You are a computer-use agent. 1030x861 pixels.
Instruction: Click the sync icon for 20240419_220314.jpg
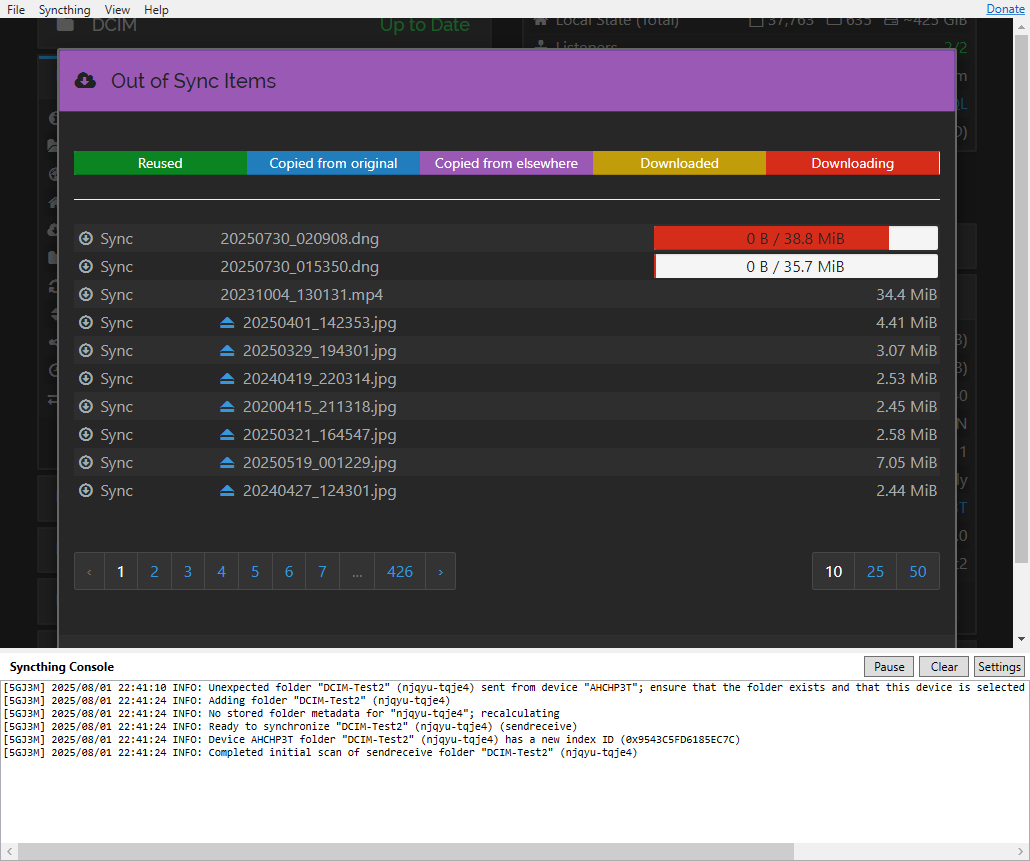86,378
